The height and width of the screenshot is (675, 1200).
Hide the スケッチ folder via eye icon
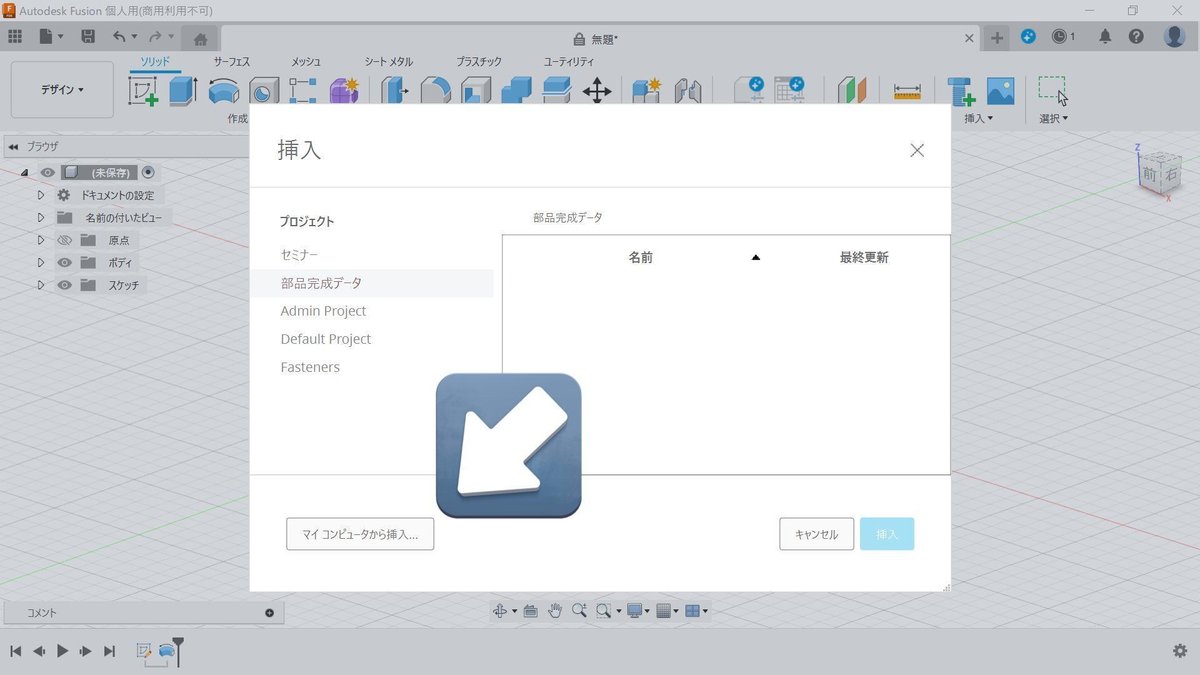point(65,285)
